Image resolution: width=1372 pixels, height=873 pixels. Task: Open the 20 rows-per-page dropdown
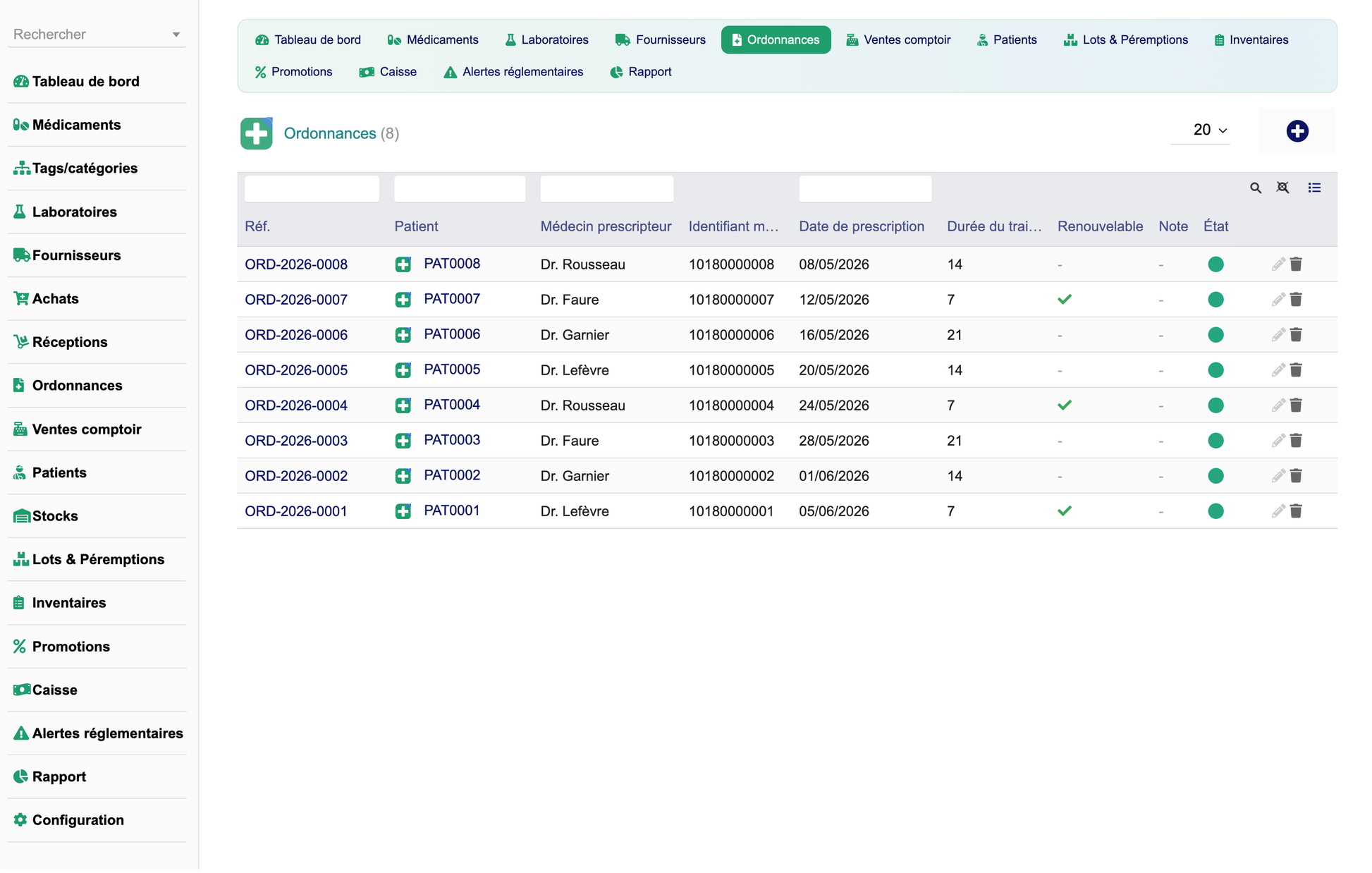click(x=1201, y=130)
